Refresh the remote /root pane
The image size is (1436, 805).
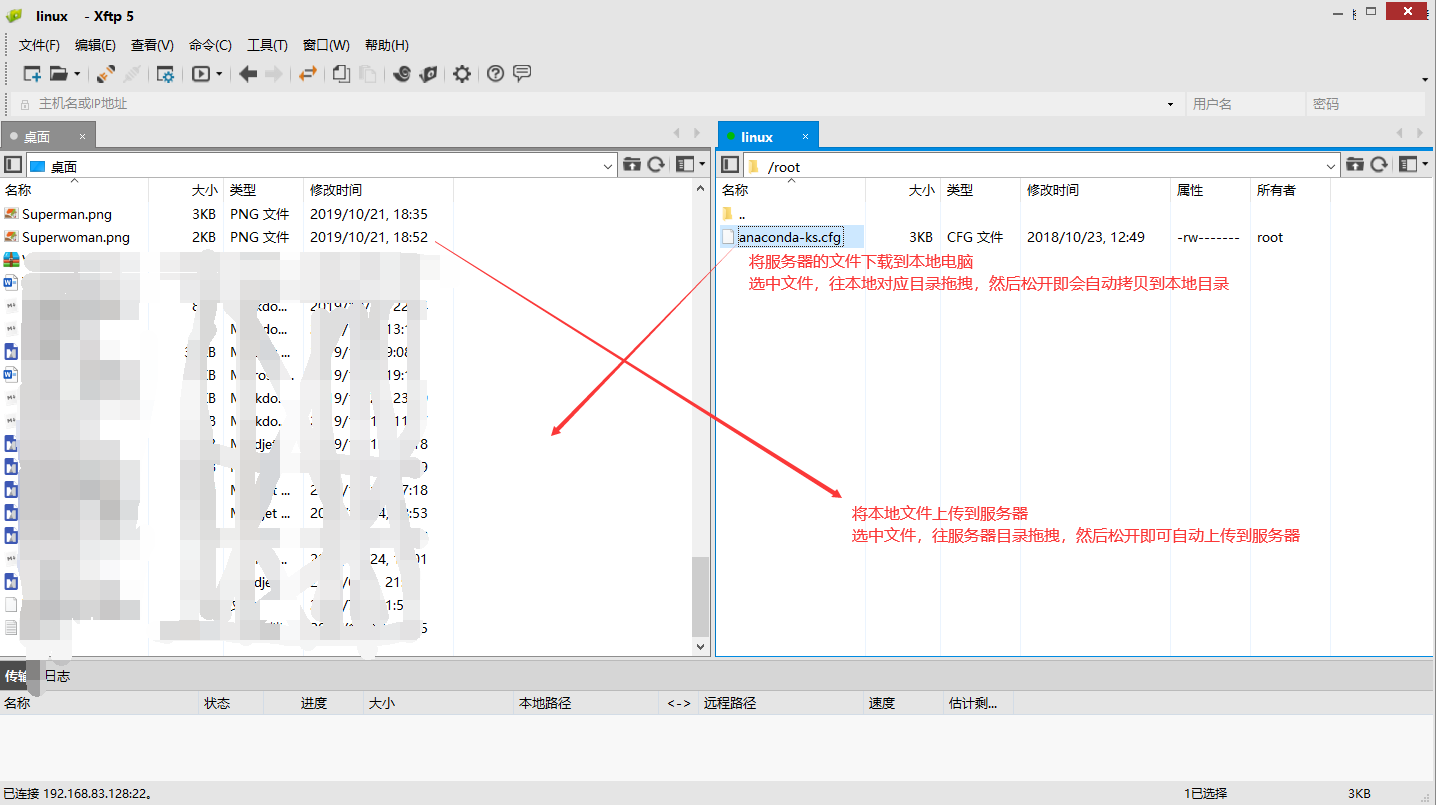pyautogui.click(x=1379, y=165)
